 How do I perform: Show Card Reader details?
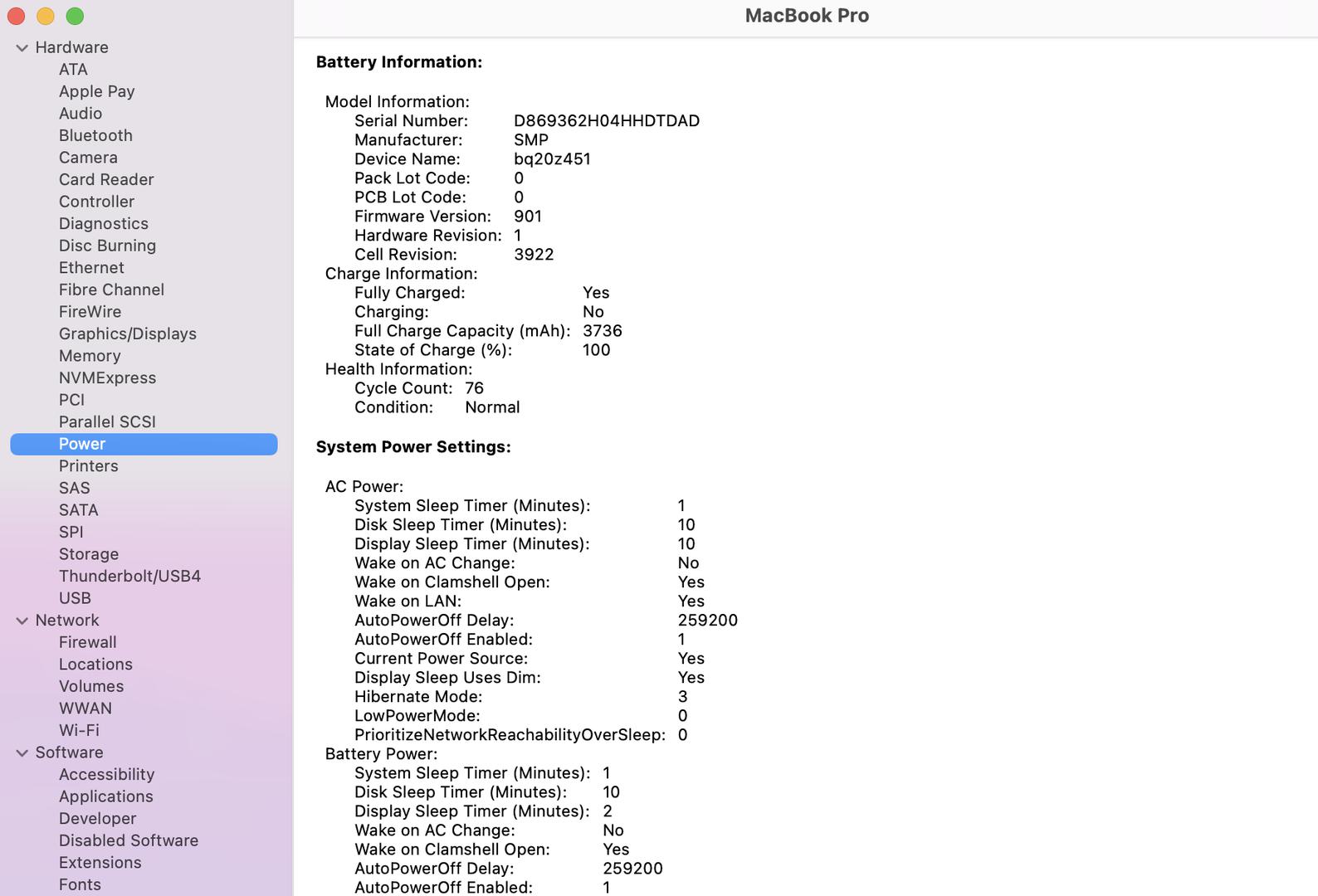(106, 179)
